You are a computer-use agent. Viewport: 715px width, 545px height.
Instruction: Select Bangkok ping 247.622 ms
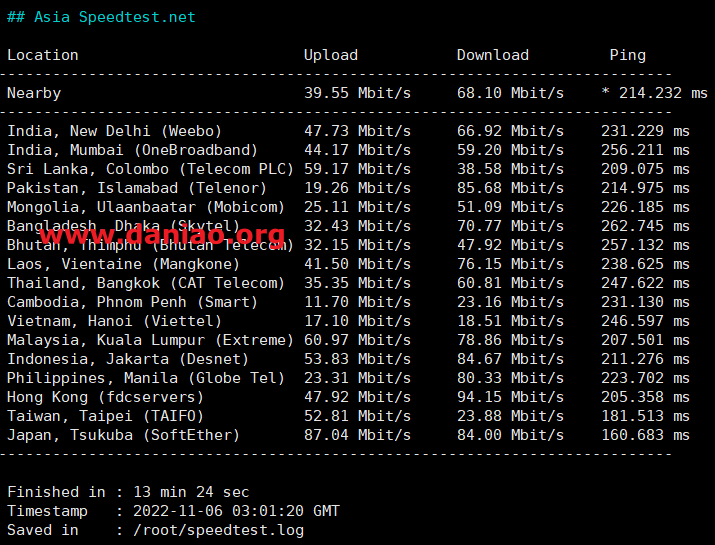pyautogui.click(x=645, y=283)
